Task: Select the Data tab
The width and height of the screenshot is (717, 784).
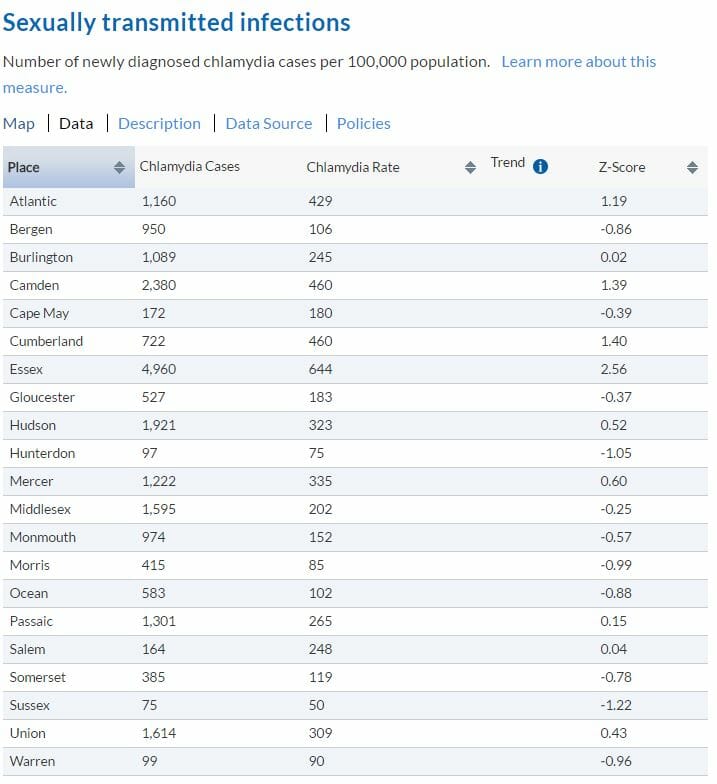Action: point(76,124)
